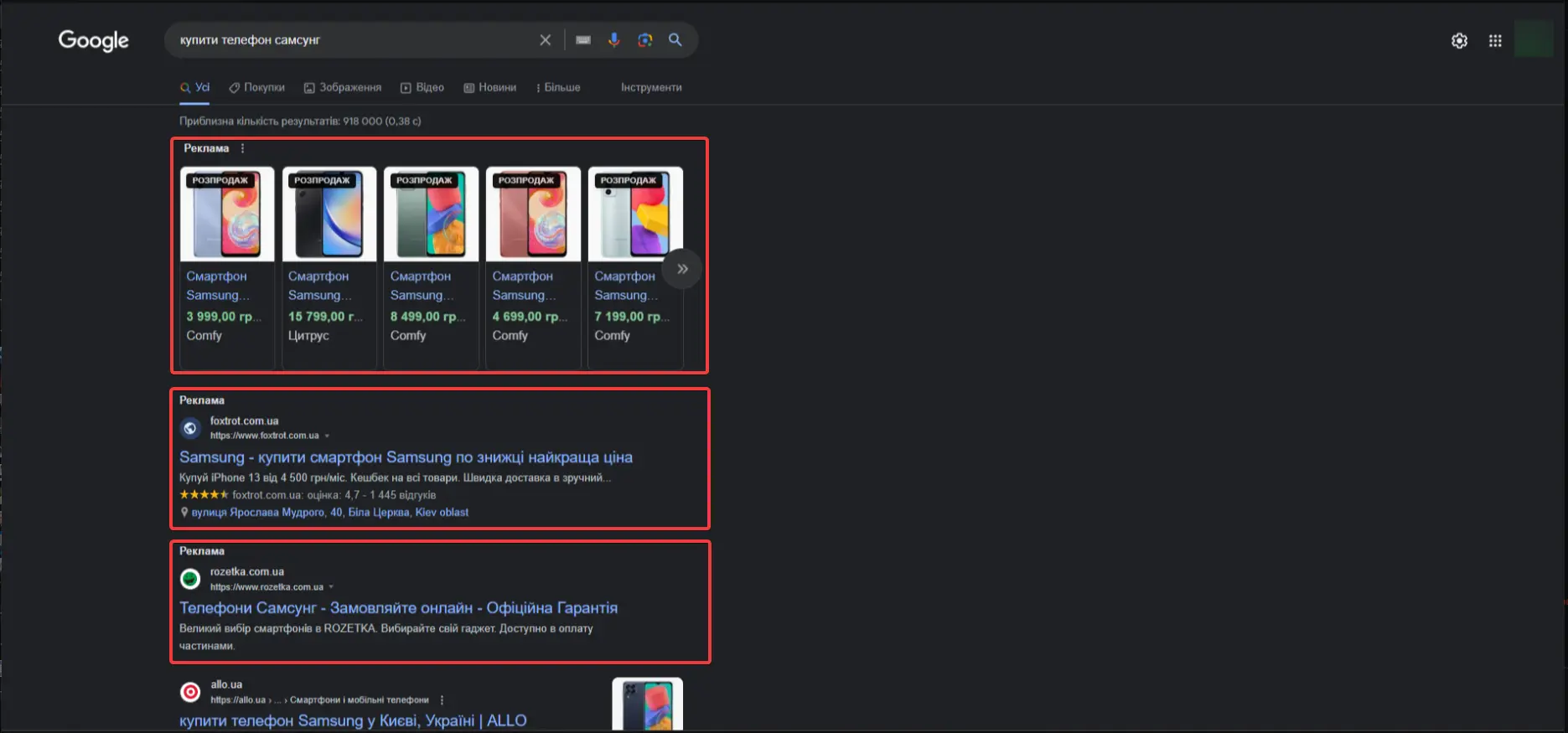Image resolution: width=1568 pixels, height=733 pixels.
Task: Open foxtrot ad headline Samsung - купити смартфон
Action: coord(406,457)
